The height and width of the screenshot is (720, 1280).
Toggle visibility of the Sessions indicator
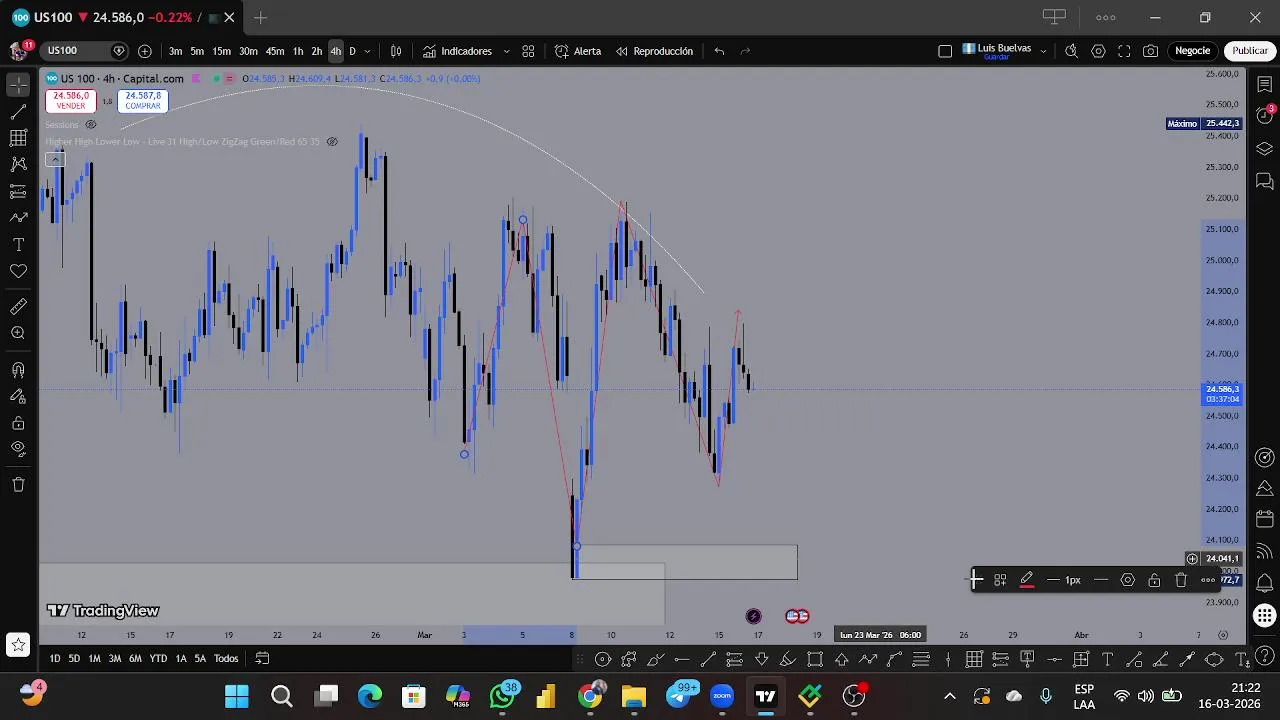tap(90, 125)
